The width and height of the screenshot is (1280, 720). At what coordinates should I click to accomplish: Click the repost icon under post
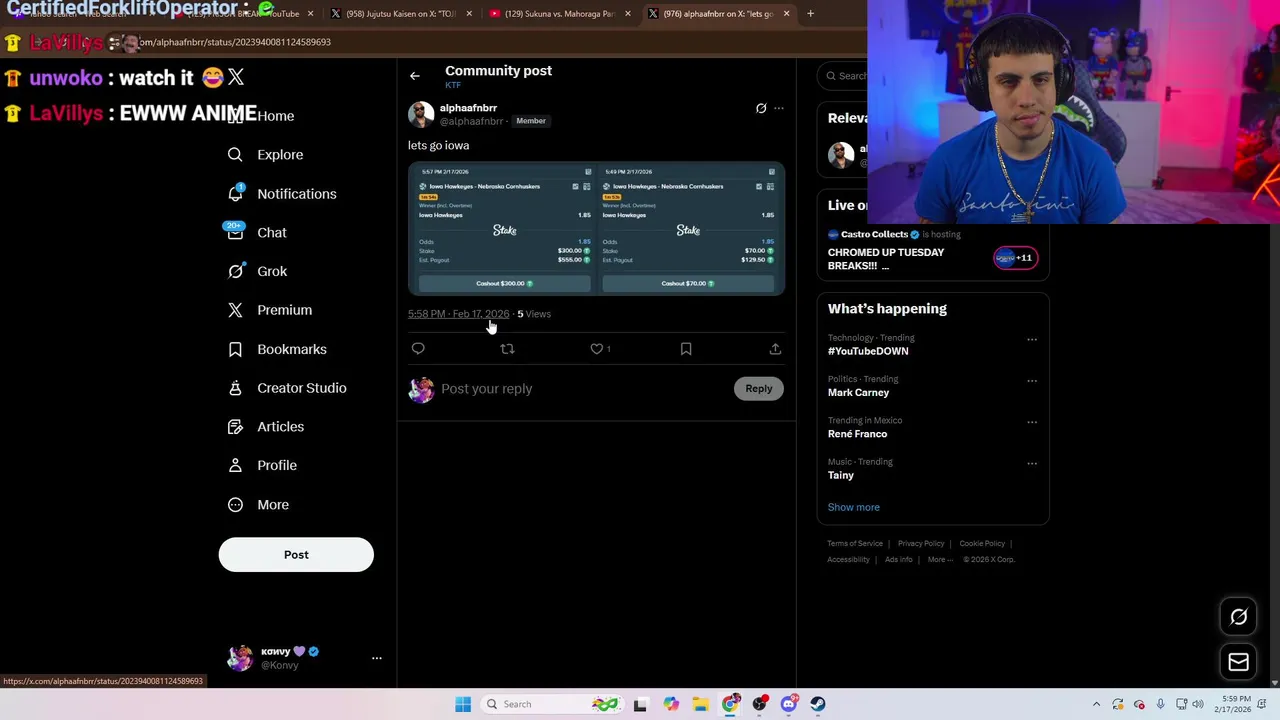click(507, 349)
